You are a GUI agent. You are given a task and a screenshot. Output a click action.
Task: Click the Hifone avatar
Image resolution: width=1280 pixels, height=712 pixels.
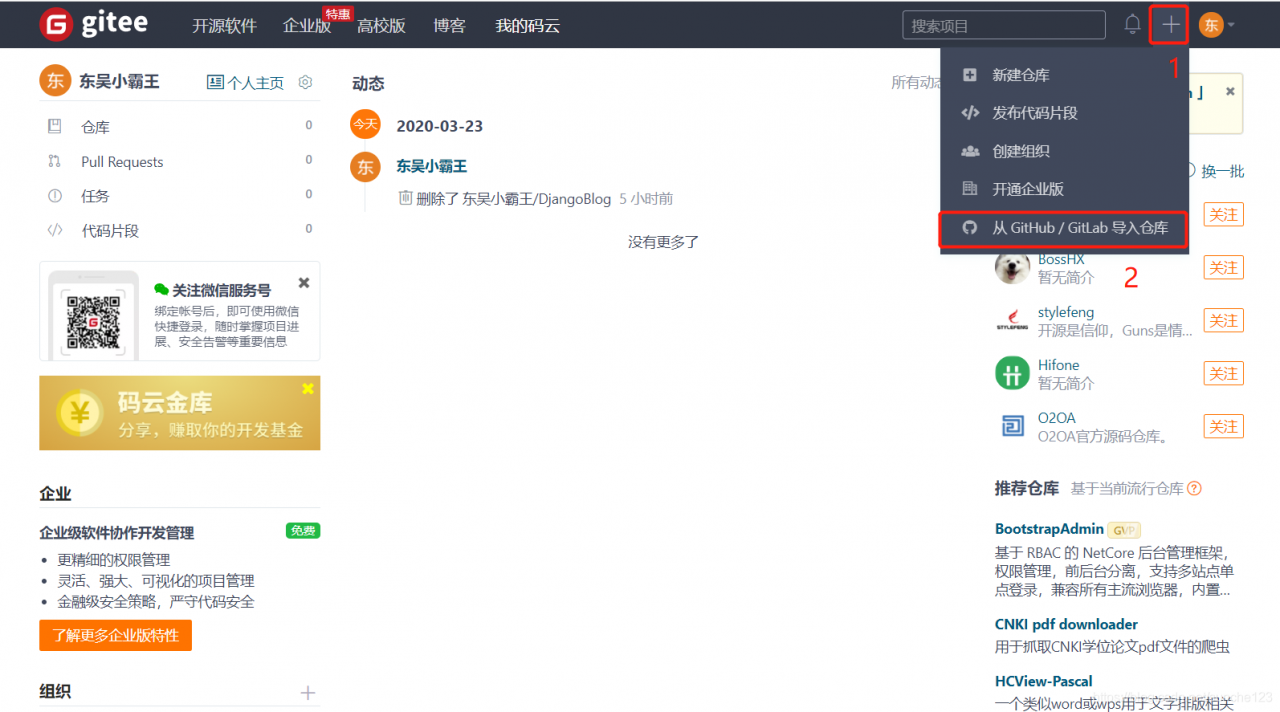1012,374
